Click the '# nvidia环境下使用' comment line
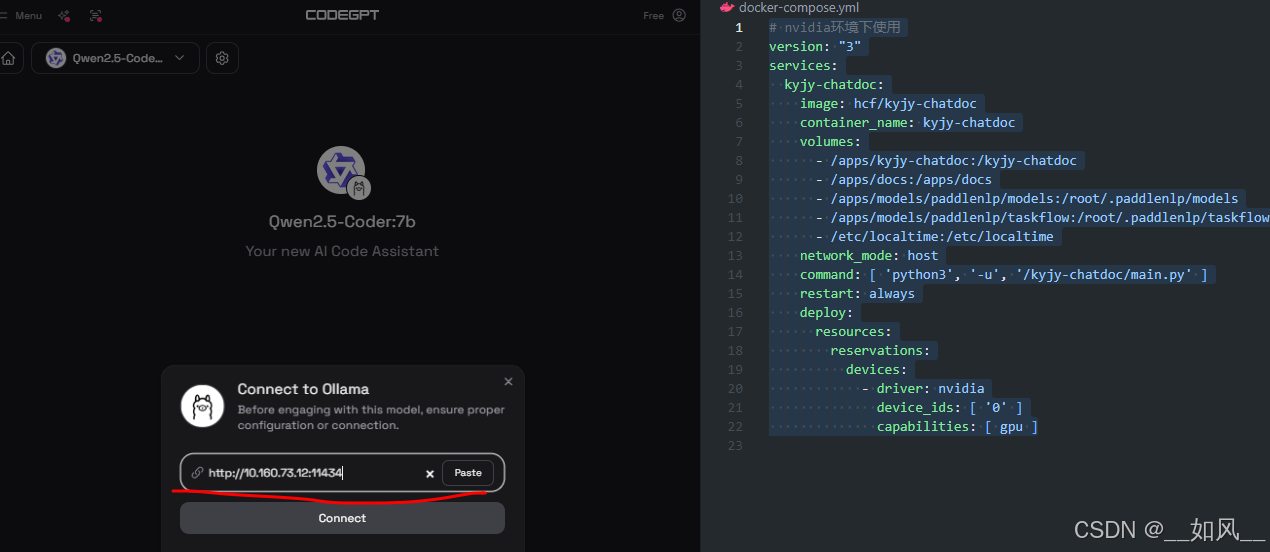The height and width of the screenshot is (552, 1270). 835,27
